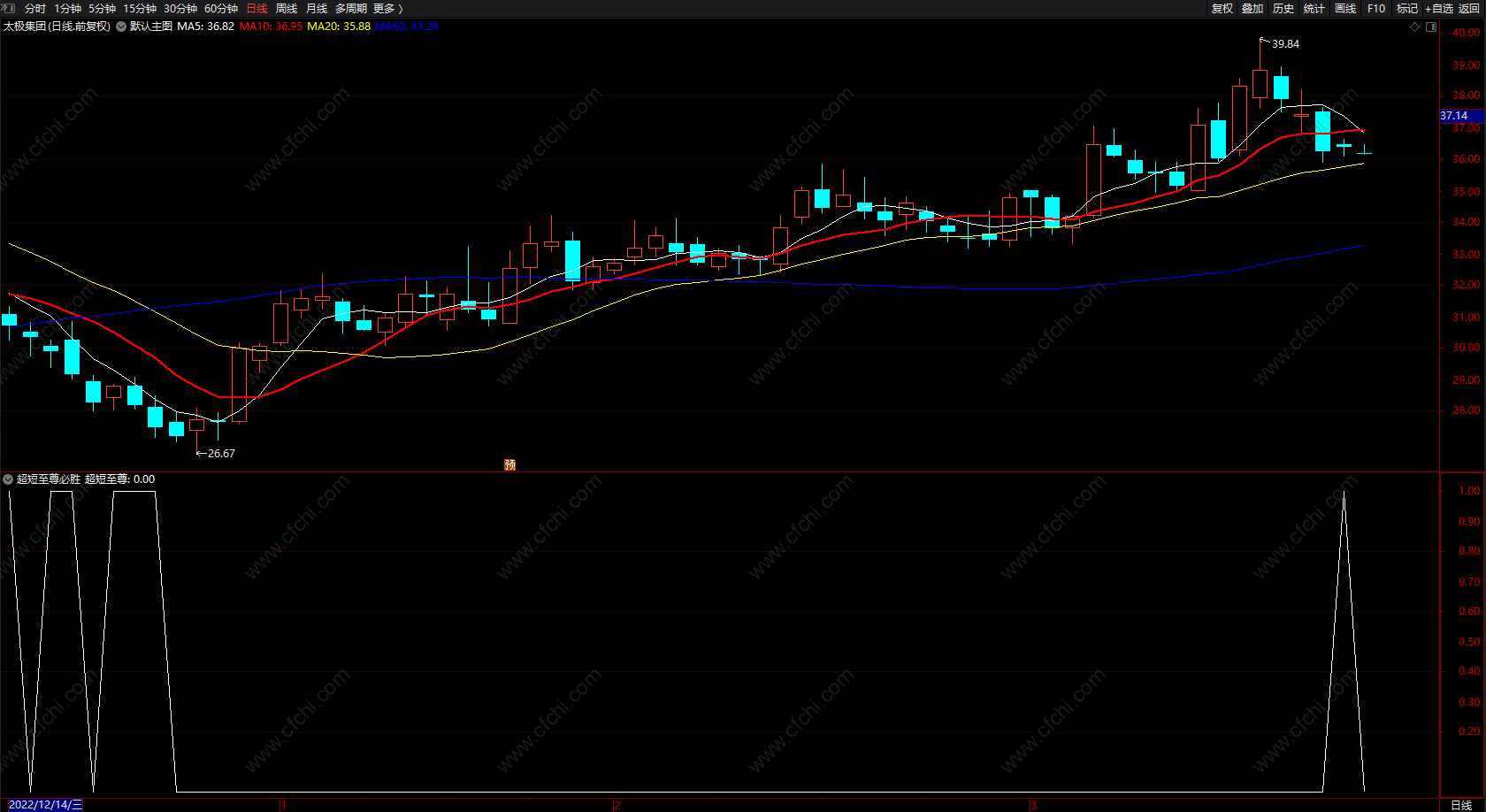Open the 默认主图 indicator dropdown arrow
Image resolution: width=1486 pixels, height=812 pixels.
(121, 27)
